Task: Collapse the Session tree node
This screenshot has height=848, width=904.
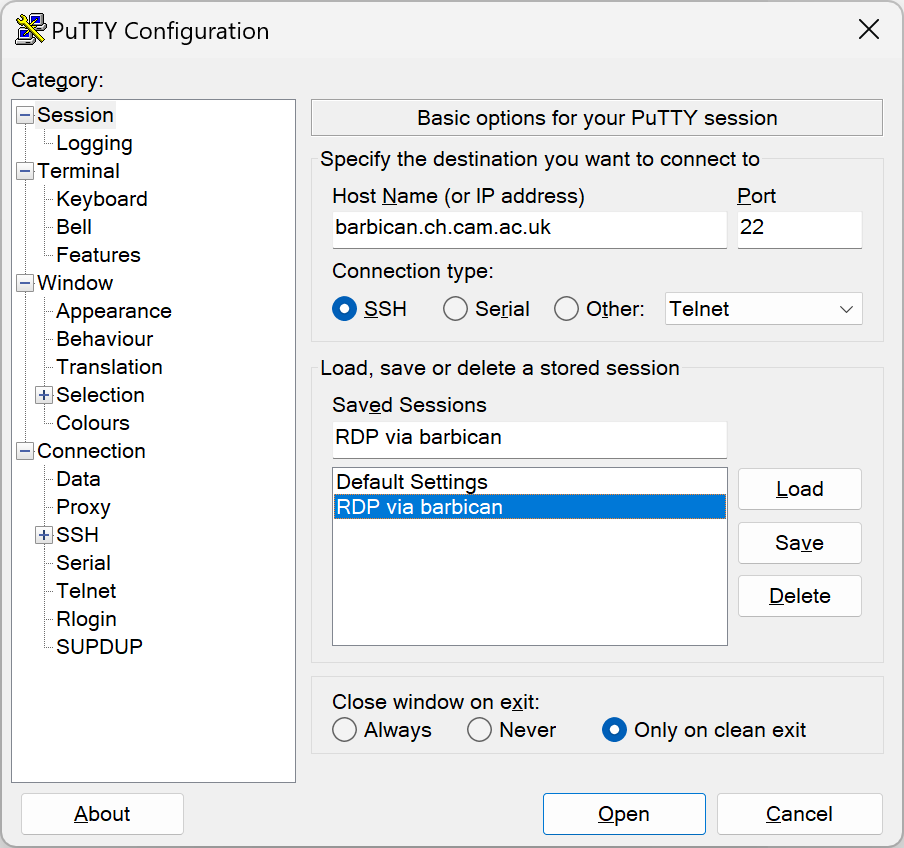Action: click(25, 115)
